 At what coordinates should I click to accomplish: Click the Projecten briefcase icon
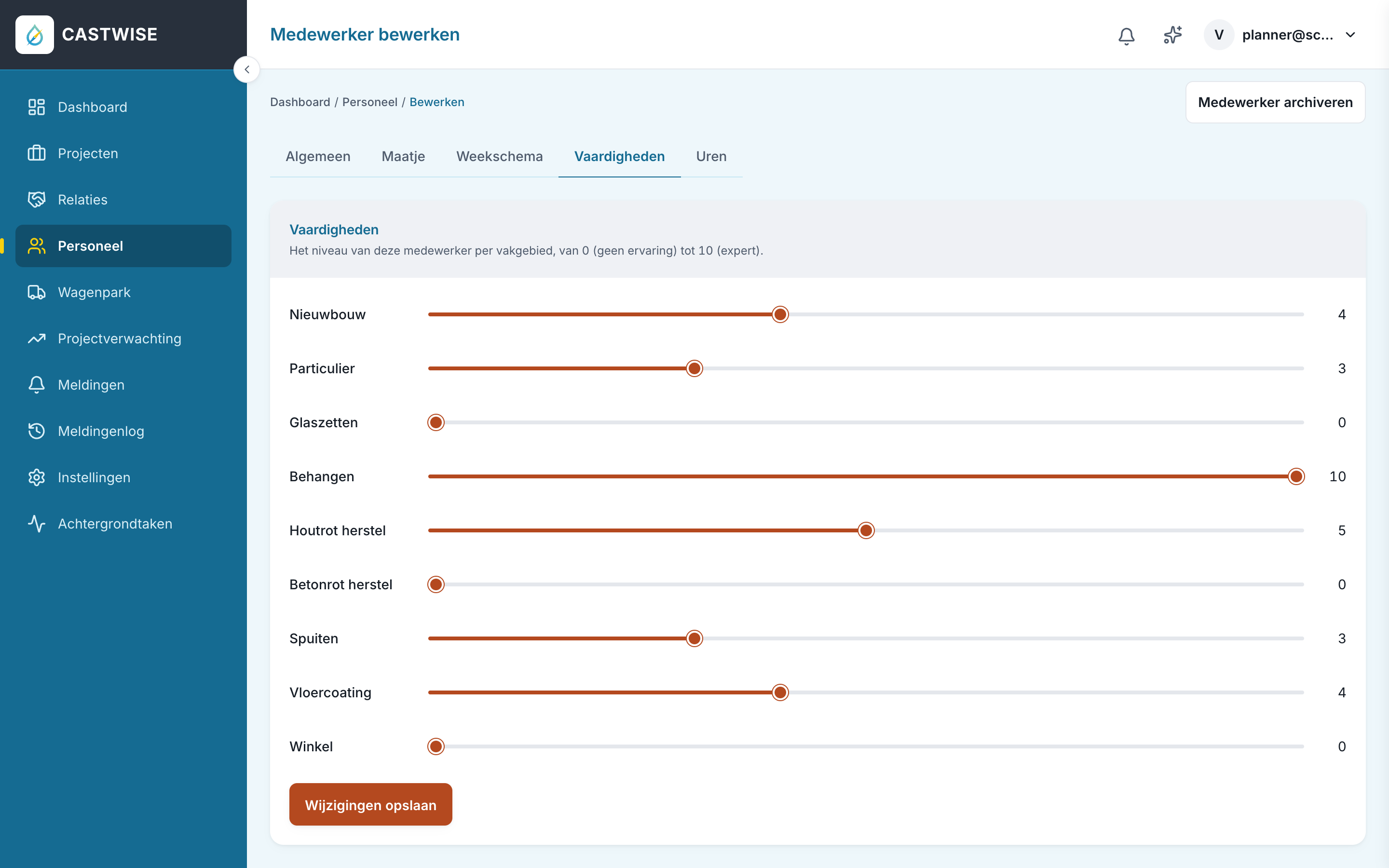pyautogui.click(x=37, y=153)
